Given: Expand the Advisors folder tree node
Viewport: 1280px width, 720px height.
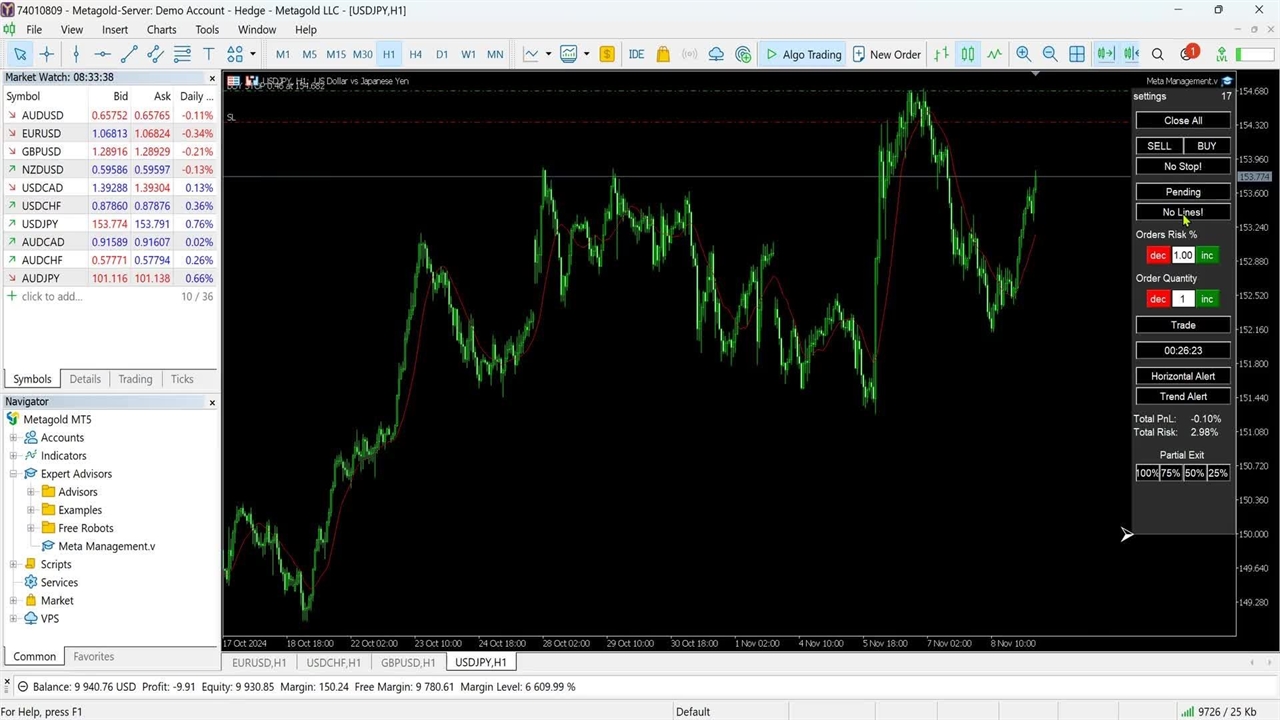Looking at the screenshot, I should click(31, 492).
